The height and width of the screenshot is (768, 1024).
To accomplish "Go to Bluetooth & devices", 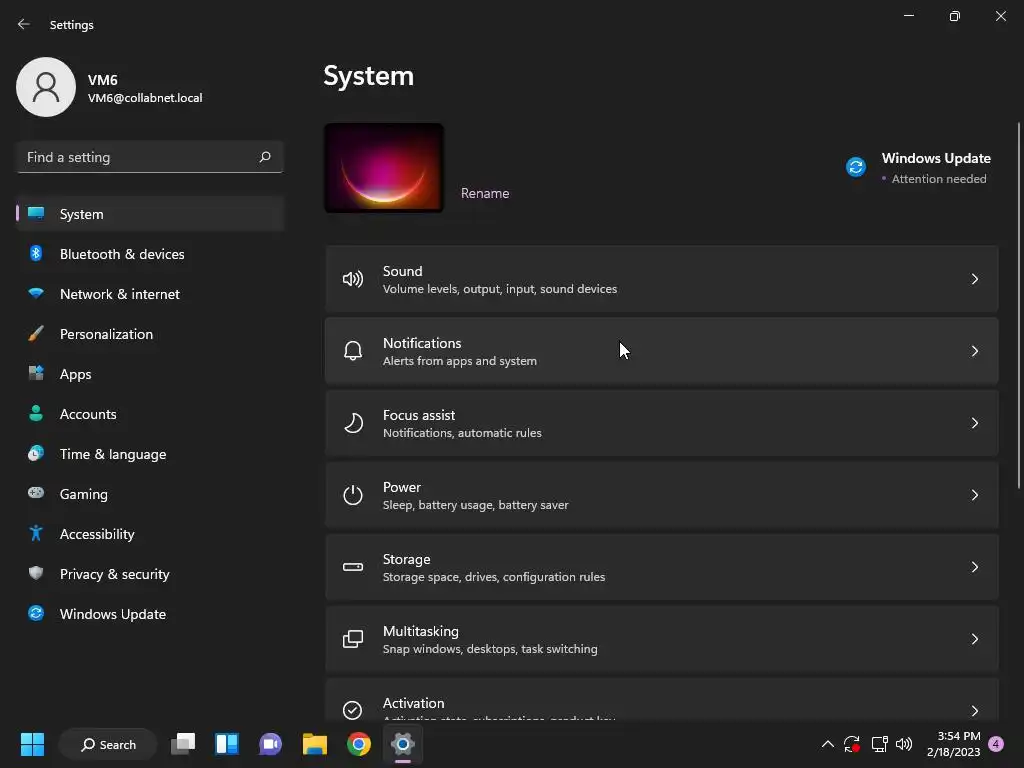I will 150,254.
